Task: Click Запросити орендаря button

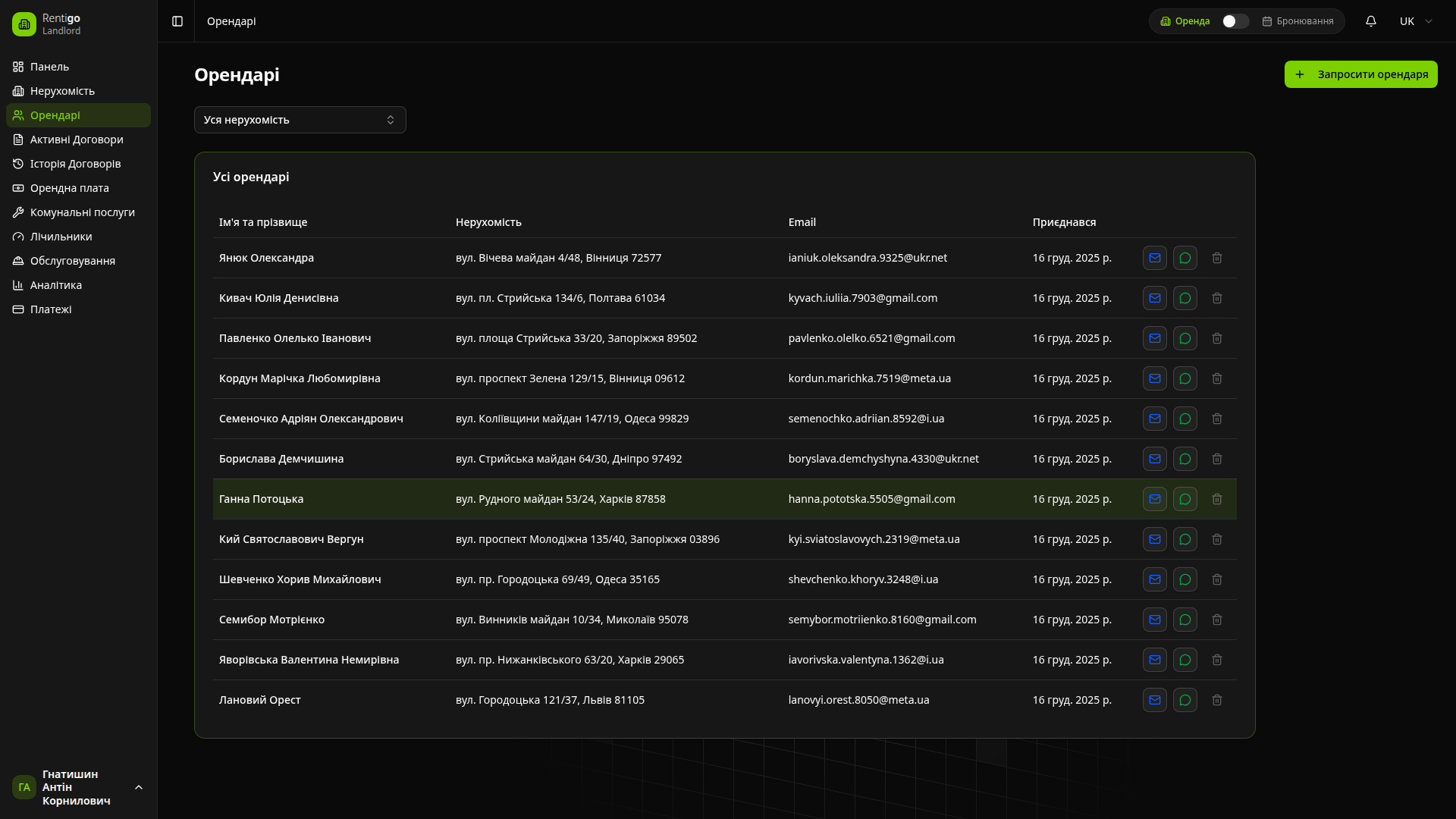Action: [1360, 74]
